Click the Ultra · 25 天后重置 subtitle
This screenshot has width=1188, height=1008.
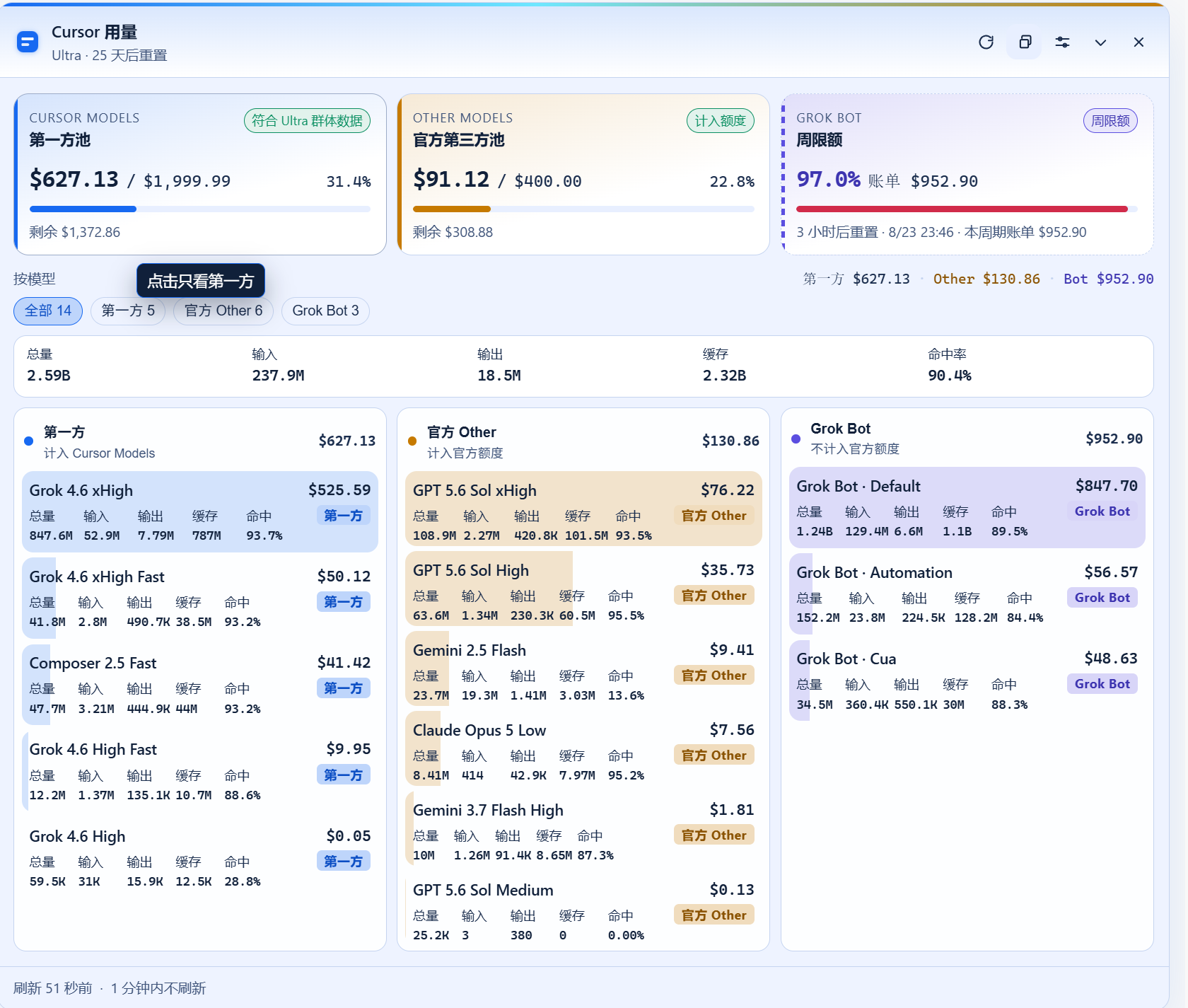click(110, 55)
